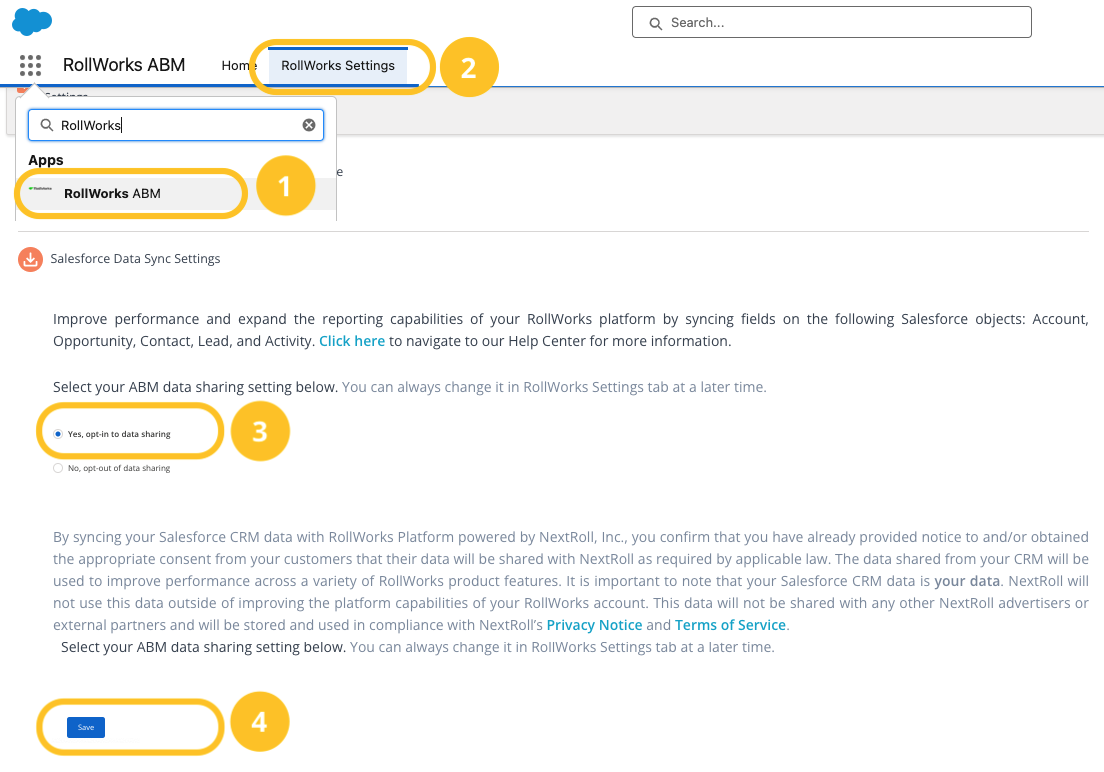Open the Privacy Notice link

(x=594, y=625)
